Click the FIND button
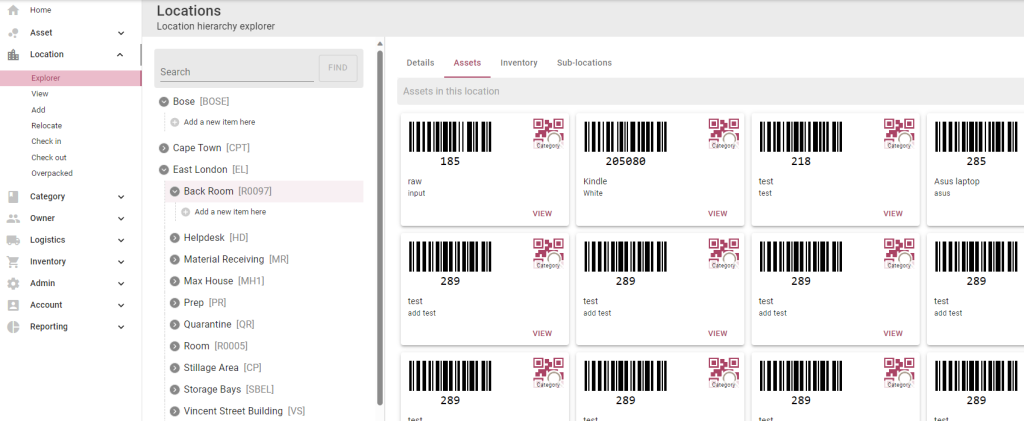Screen dimensions: 1024x421 tap(338, 68)
